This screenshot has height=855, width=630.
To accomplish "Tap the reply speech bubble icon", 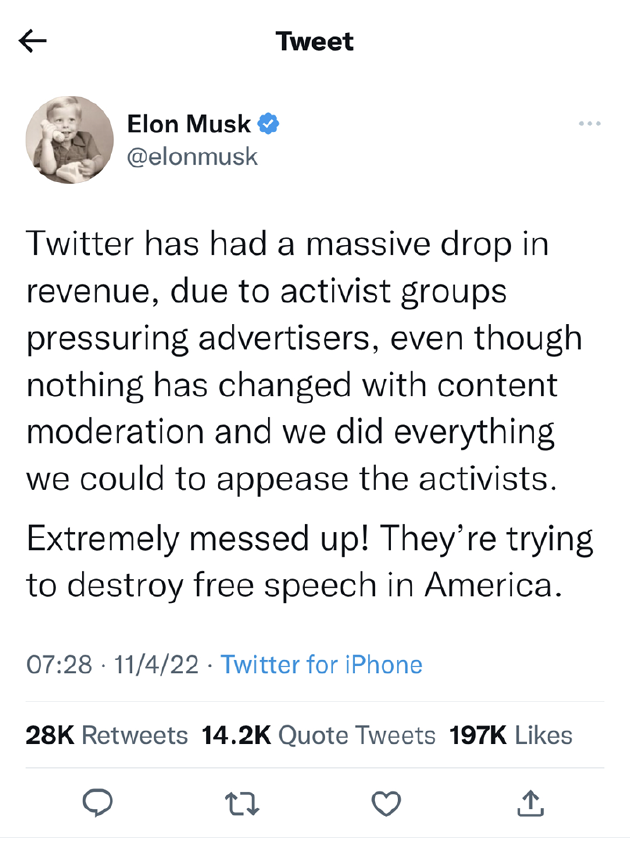I will point(97,802).
